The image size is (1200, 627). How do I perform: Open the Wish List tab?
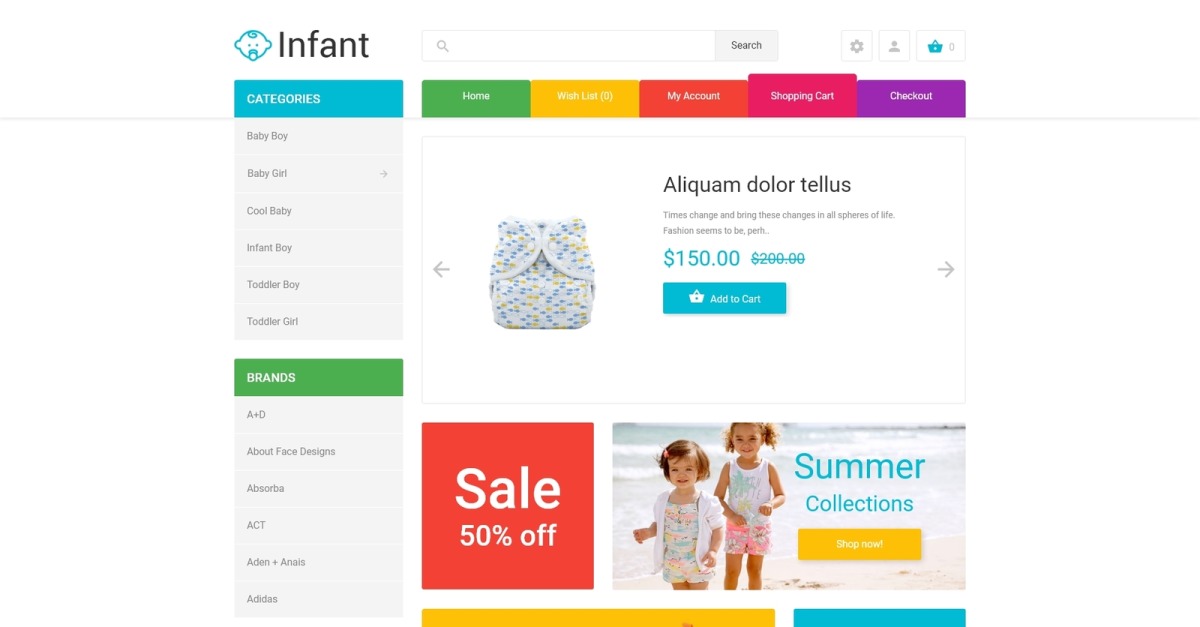[x=585, y=97]
